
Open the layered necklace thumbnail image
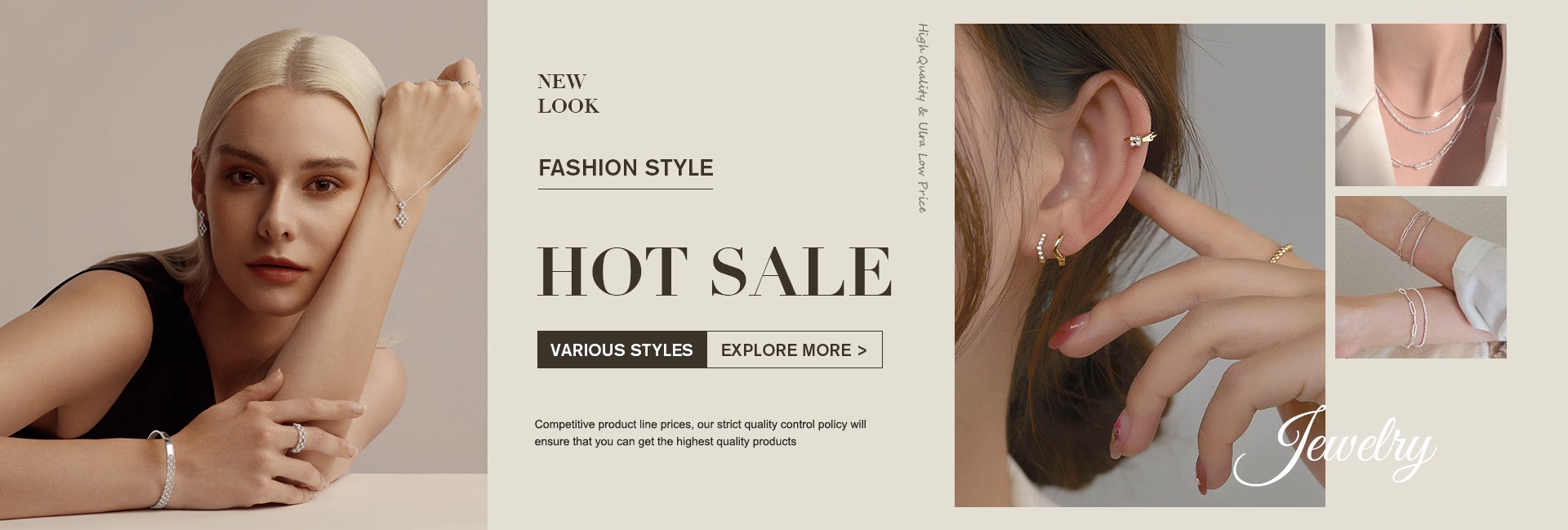coord(1420,105)
